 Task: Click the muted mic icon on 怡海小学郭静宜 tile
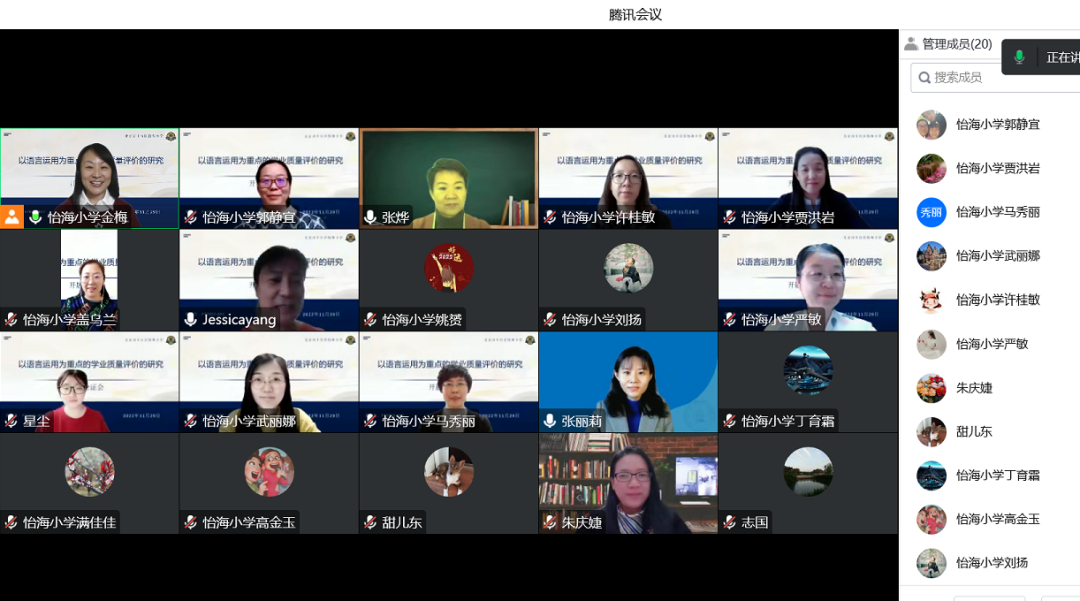tap(191, 218)
